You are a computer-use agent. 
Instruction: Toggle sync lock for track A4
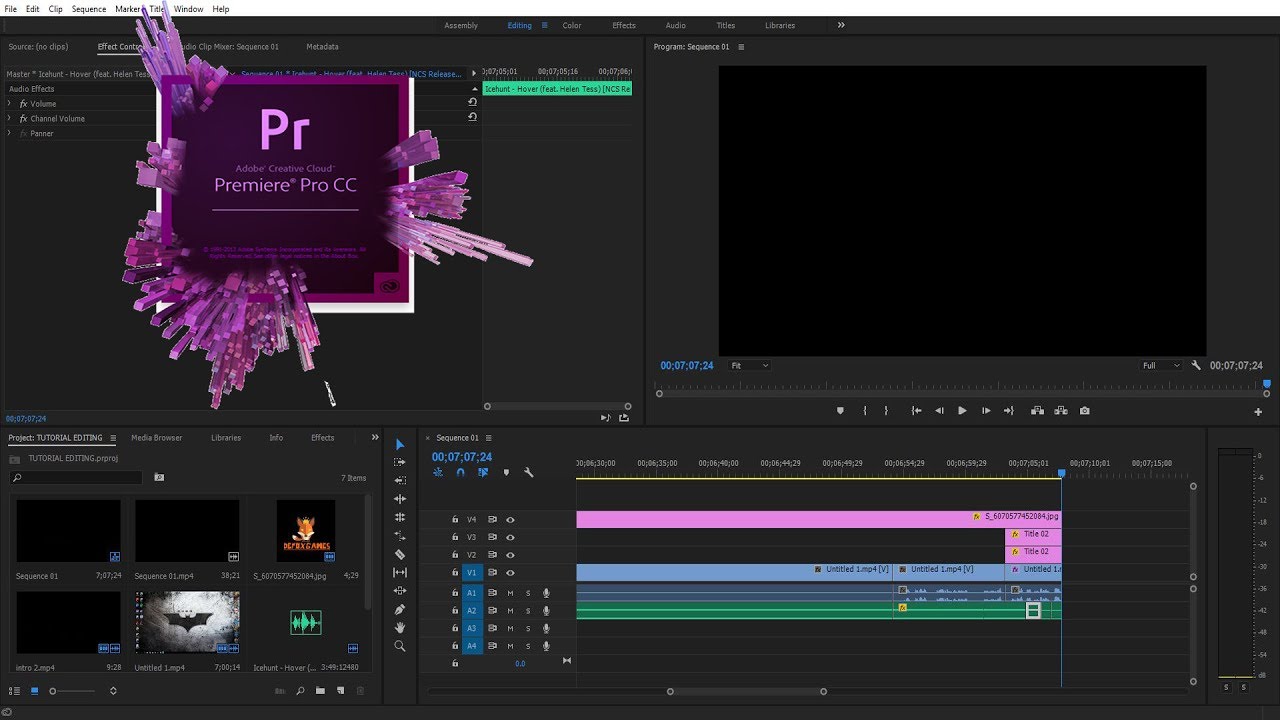click(x=492, y=647)
